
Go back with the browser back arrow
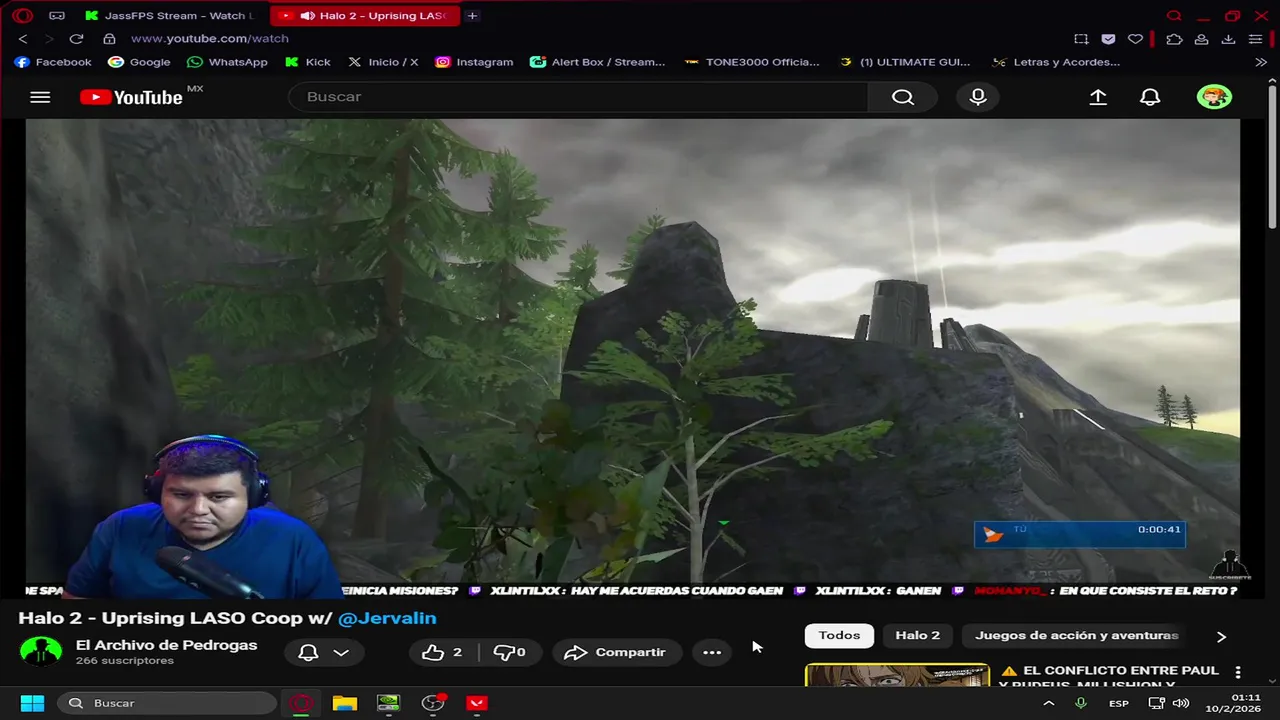[23, 38]
